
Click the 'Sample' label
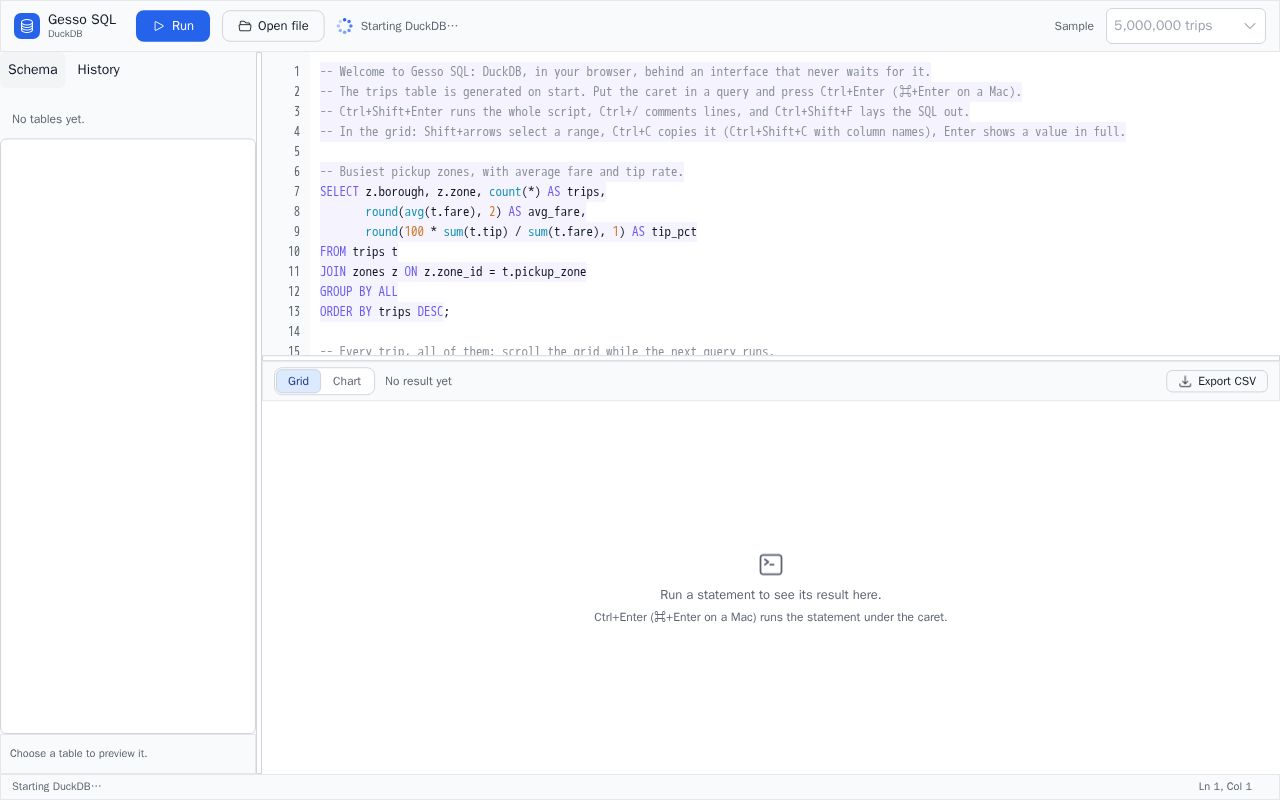(1074, 26)
